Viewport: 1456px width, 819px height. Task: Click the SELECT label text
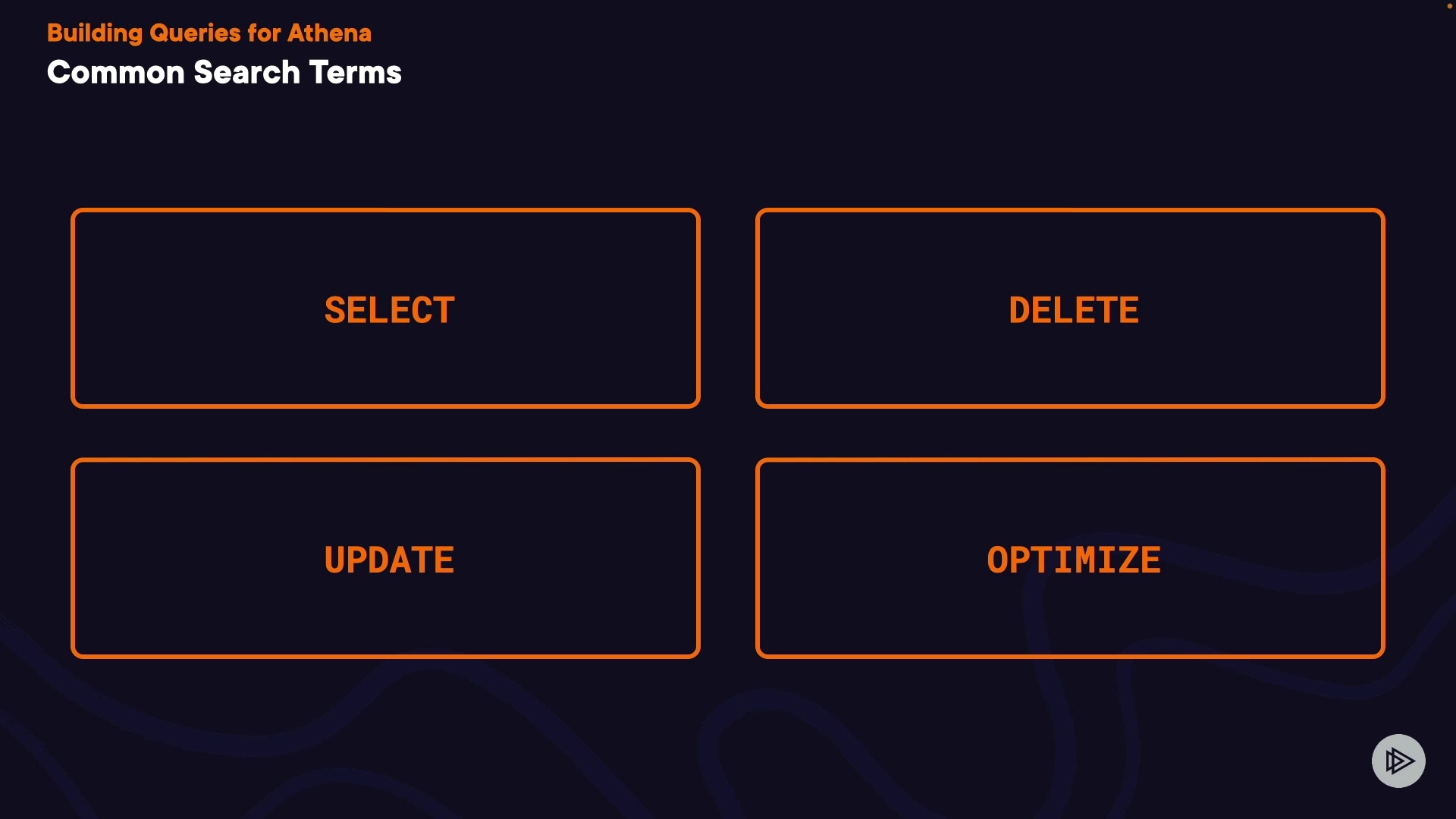click(389, 310)
